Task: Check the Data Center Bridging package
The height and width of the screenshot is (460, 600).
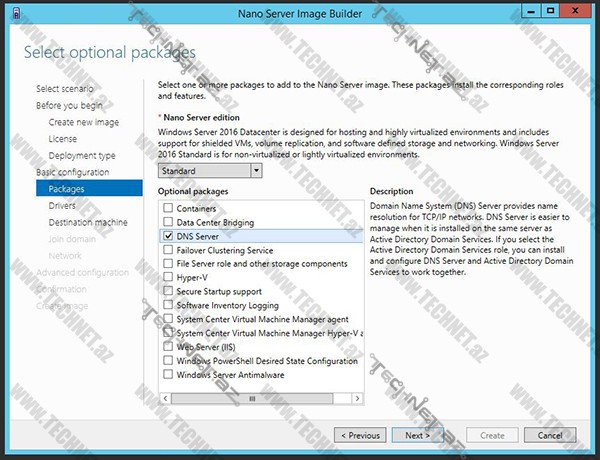Action: tap(168, 222)
